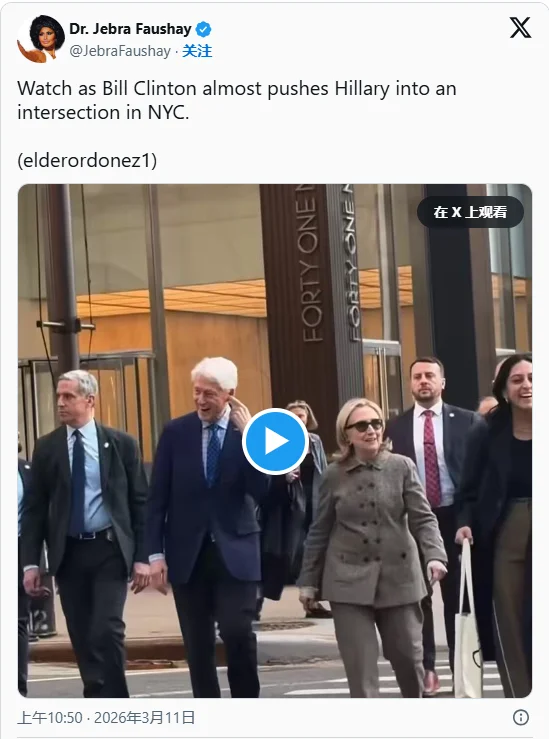This screenshot has width=549, height=739.
Task: Open the info icon beside the timestamp
Action: coord(521,717)
